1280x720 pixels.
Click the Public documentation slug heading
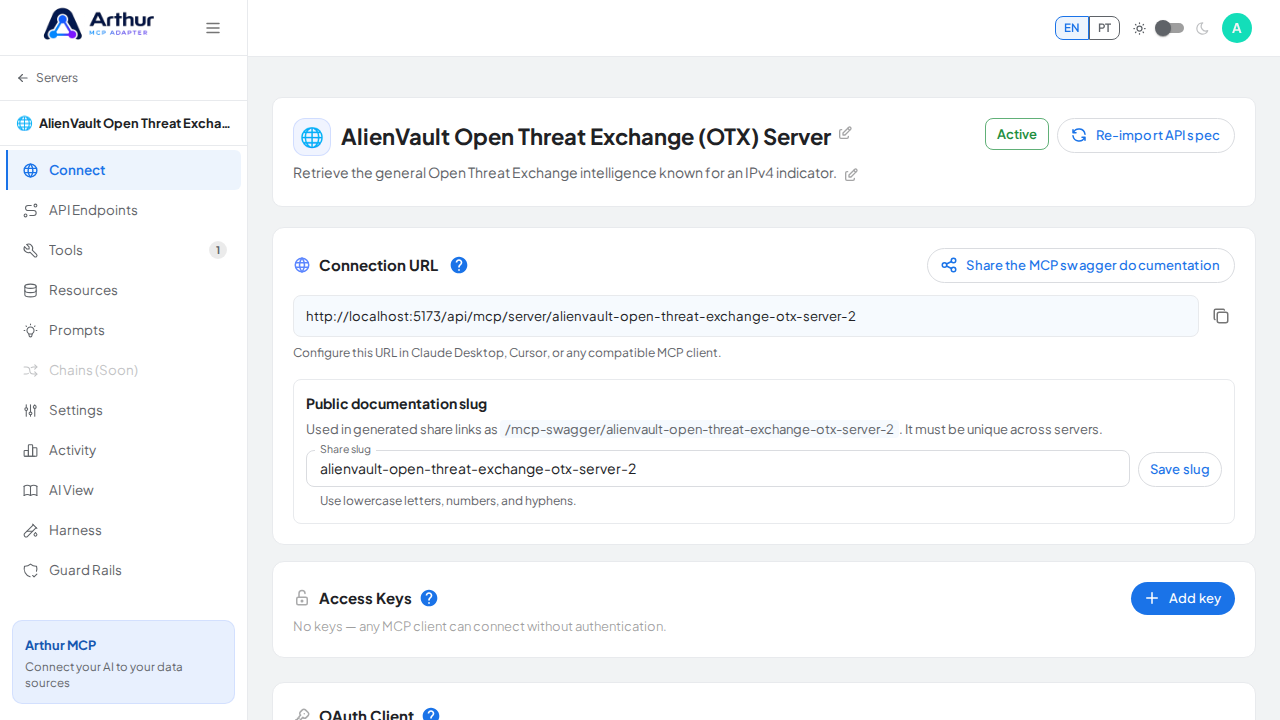396,404
